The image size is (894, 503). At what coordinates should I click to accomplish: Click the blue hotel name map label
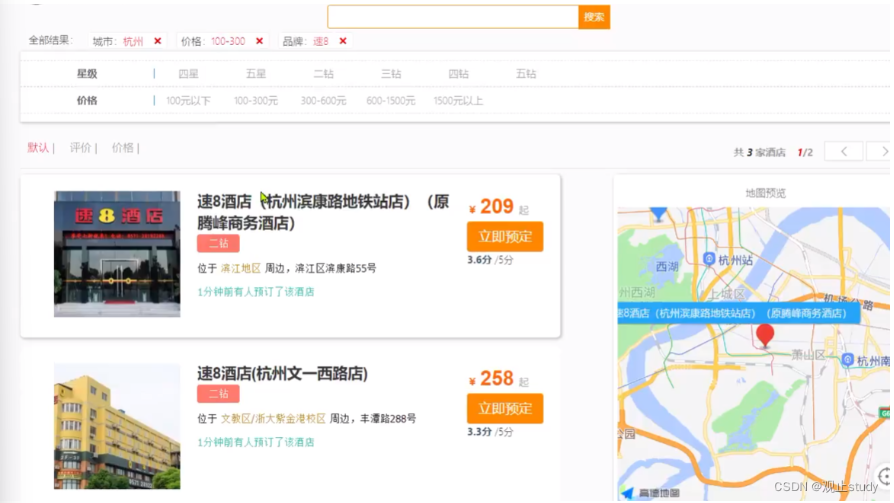pyautogui.click(x=738, y=313)
